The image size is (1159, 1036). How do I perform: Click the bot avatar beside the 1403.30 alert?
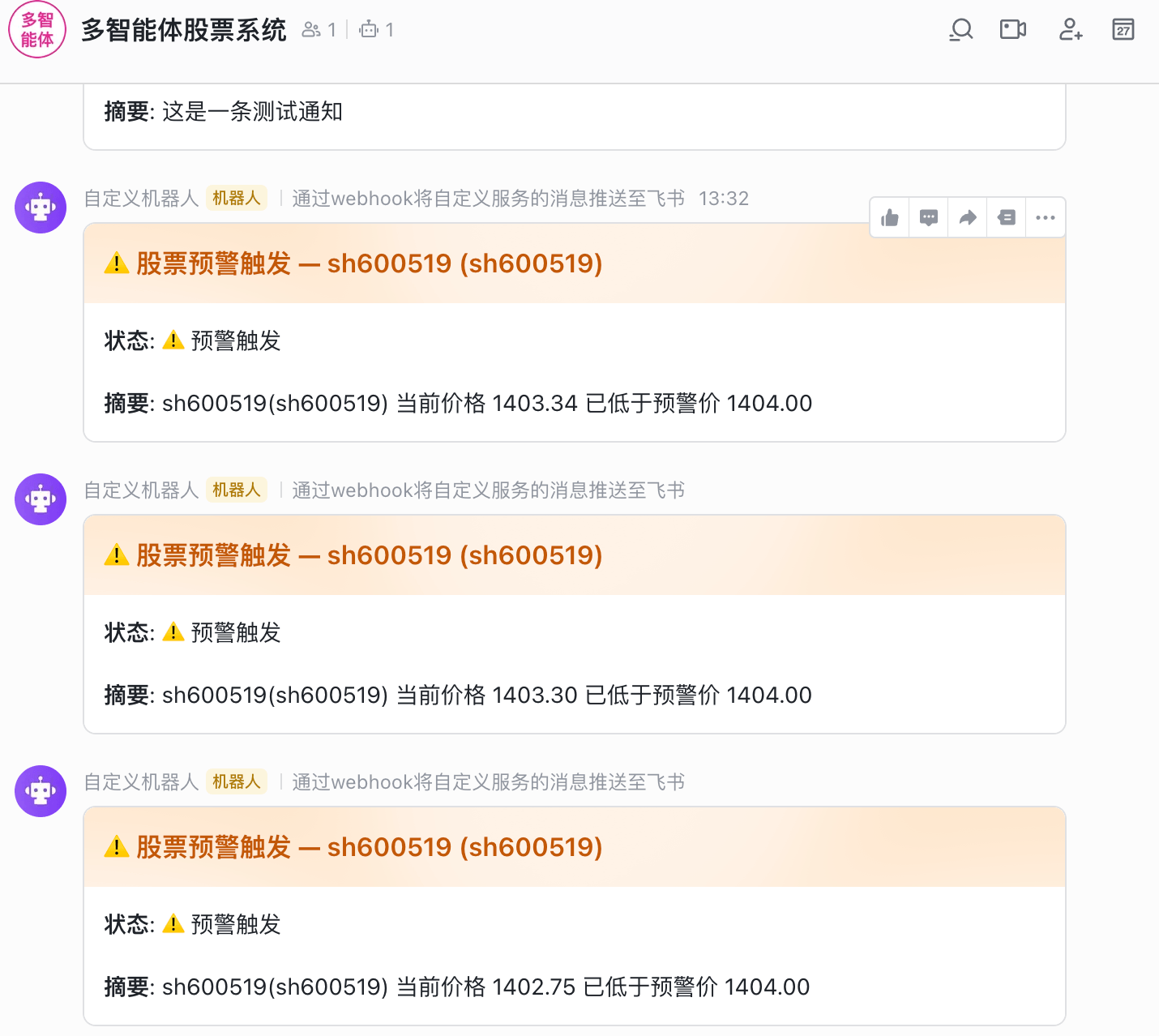tap(41, 499)
